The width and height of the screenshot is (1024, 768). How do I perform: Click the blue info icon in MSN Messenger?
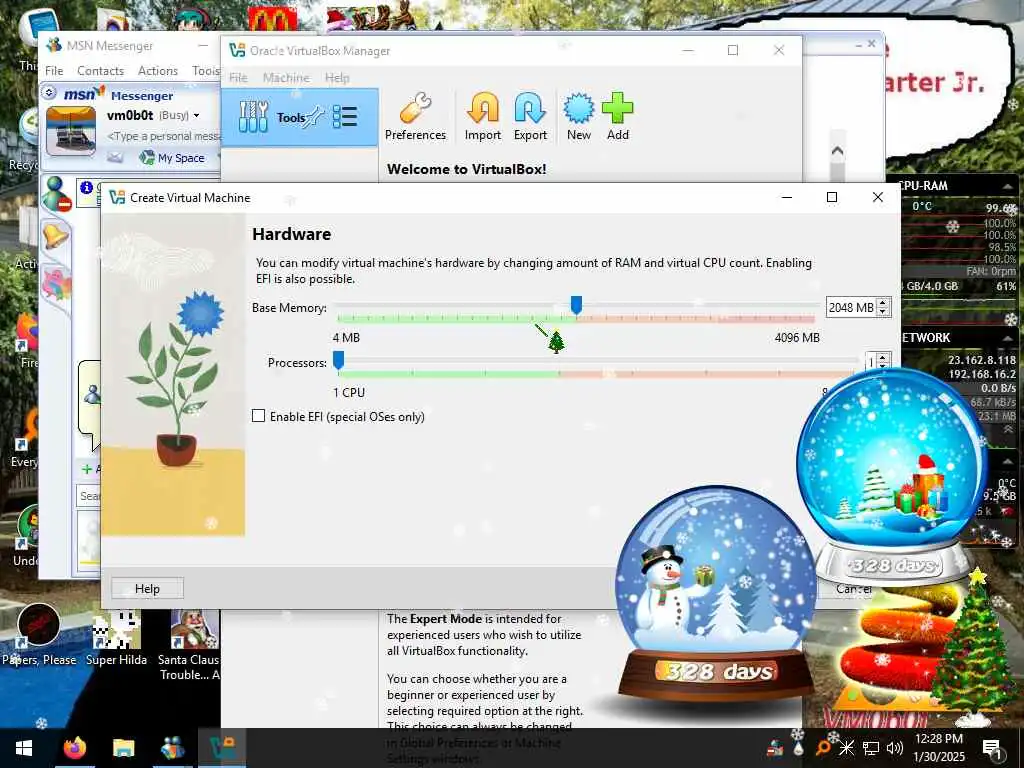[x=86, y=188]
